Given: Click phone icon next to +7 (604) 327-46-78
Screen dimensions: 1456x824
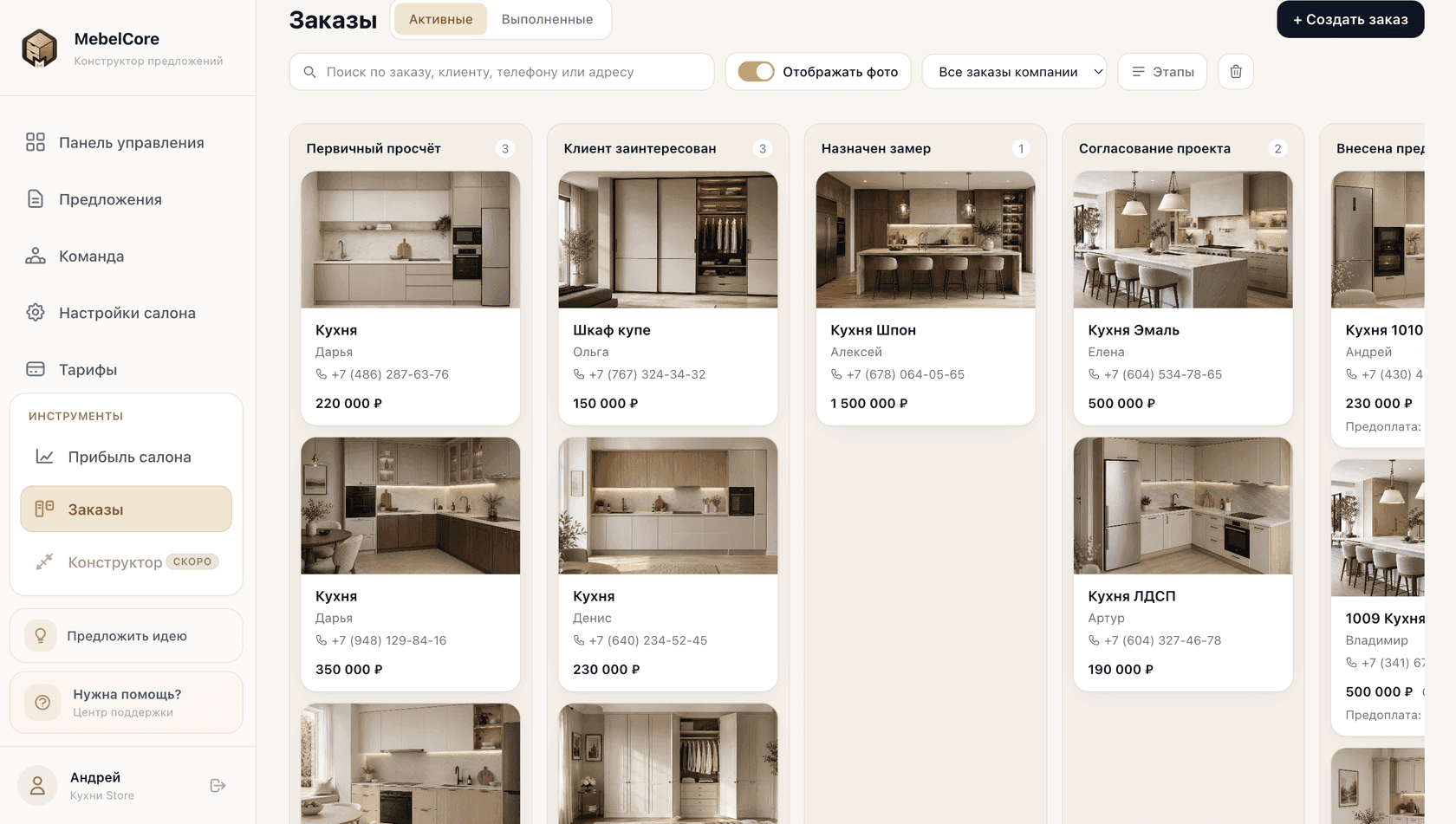Looking at the screenshot, I should click(1094, 640).
